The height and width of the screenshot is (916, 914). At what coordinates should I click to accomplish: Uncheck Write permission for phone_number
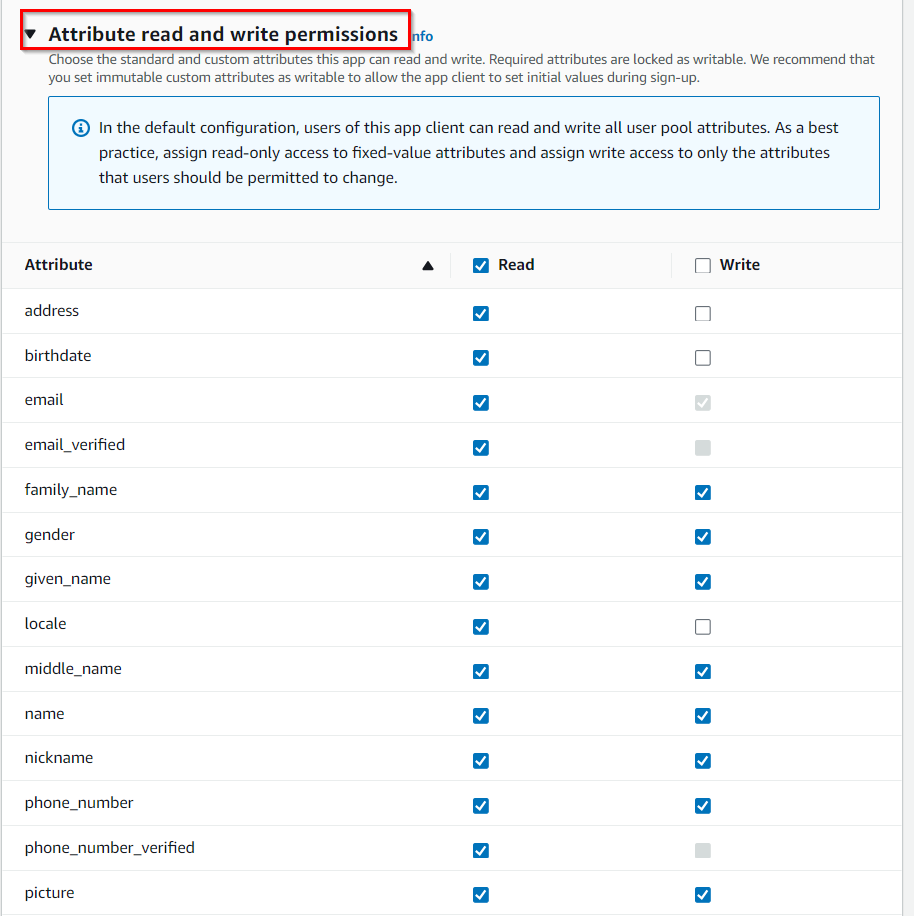[703, 806]
